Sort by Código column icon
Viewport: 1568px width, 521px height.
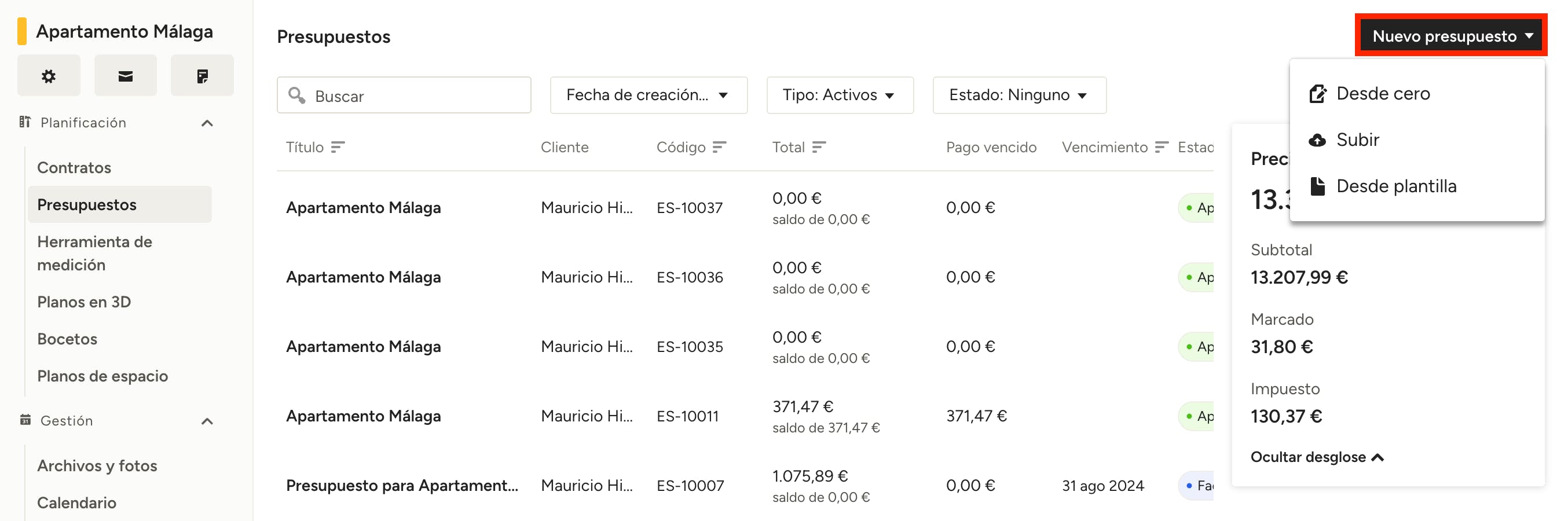point(720,147)
